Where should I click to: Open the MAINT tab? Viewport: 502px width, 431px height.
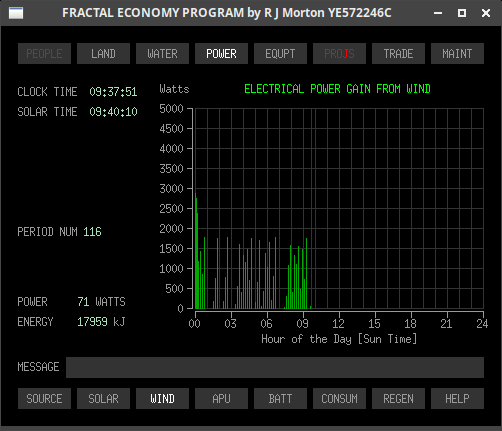457,53
